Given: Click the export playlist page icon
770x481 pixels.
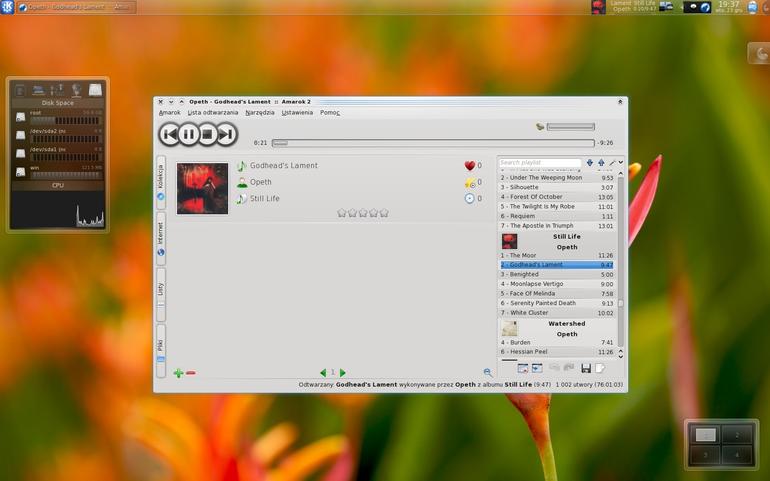Looking at the screenshot, I should tap(600, 368).
